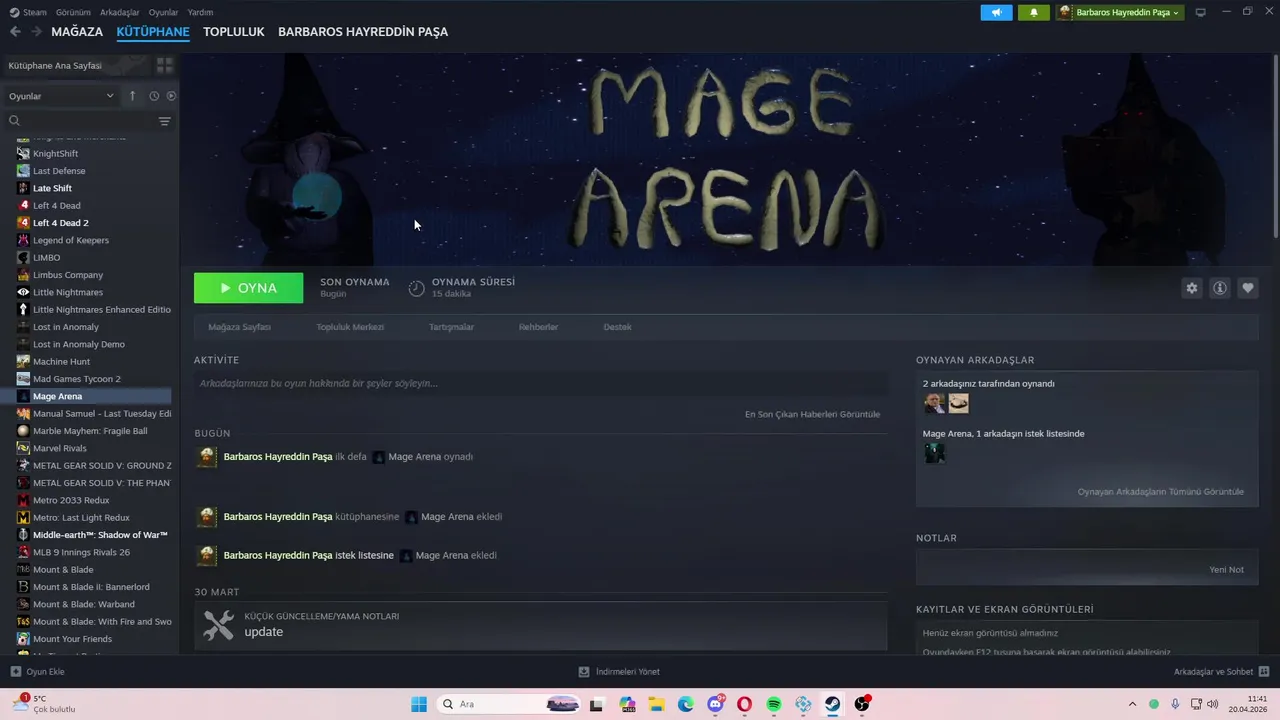Click the taskbar Ara search box

[510, 704]
